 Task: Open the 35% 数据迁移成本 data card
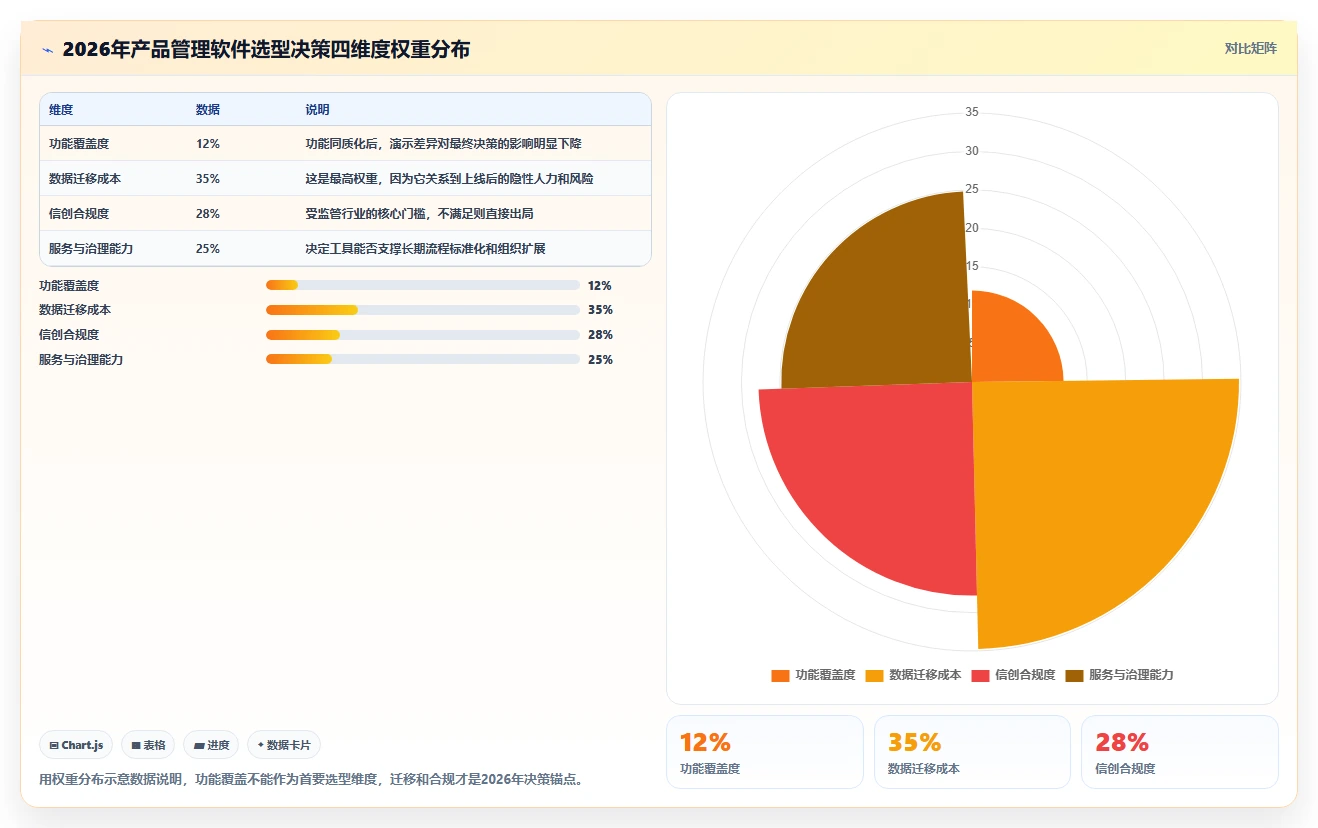point(972,752)
